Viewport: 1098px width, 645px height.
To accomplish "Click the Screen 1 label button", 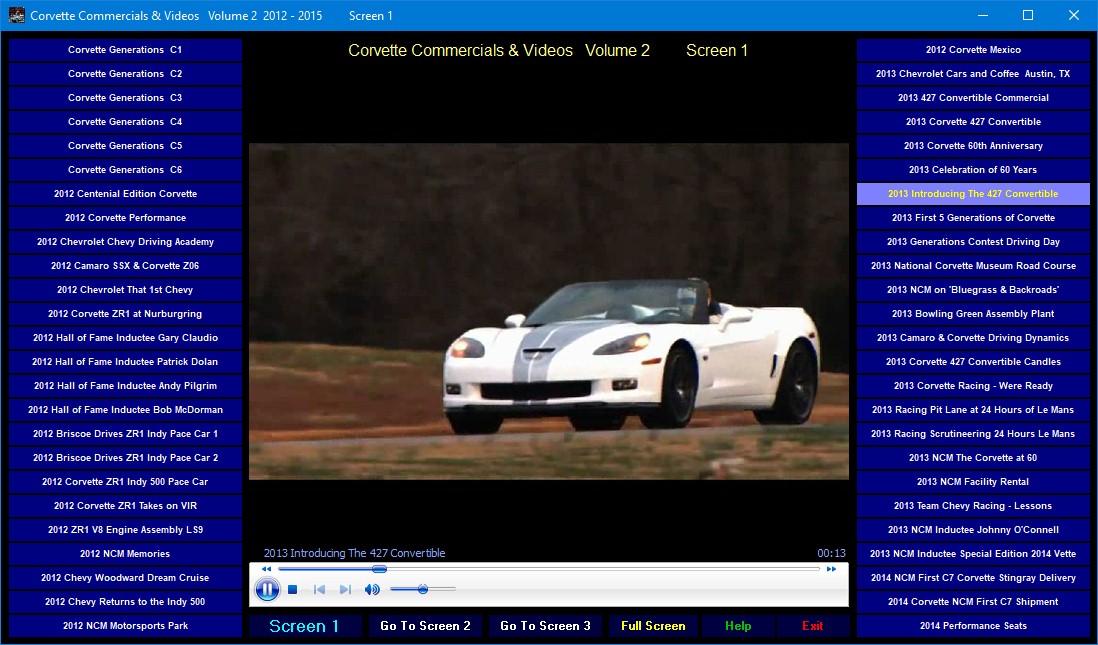I will pos(305,626).
